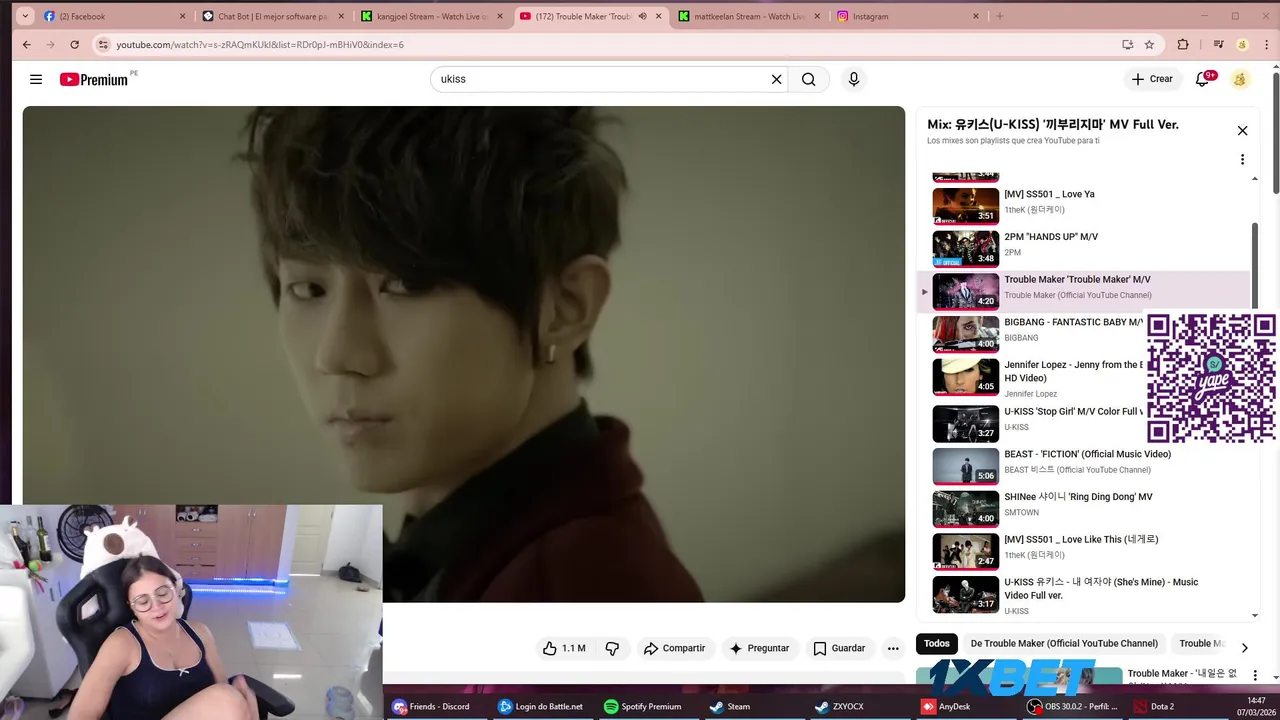The image size is (1280, 720).
Task: Open AnyDesk from the taskbar
Action: pyautogui.click(x=946, y=706)
